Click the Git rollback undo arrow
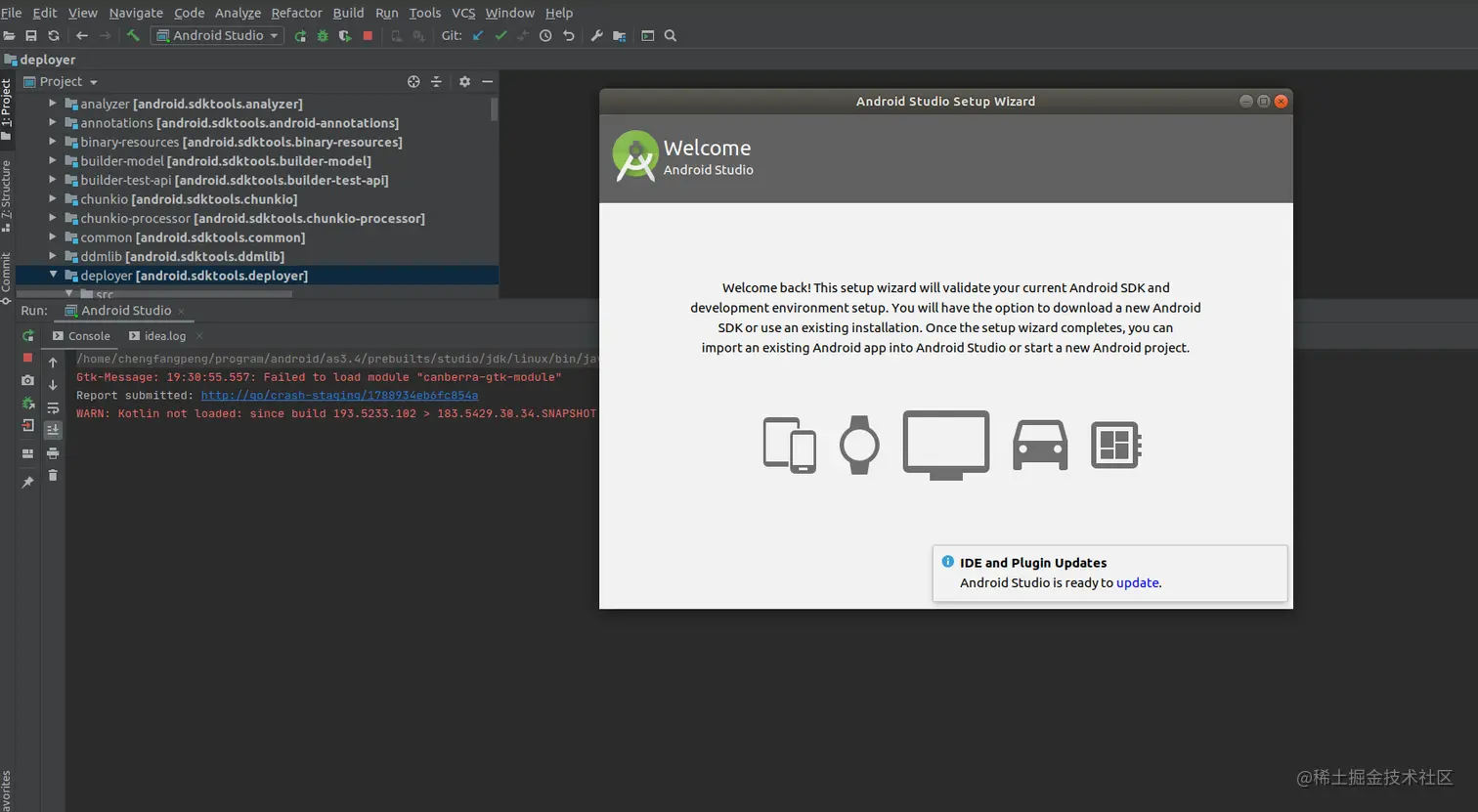This screenshot has height=812, width=1478. 569,36
